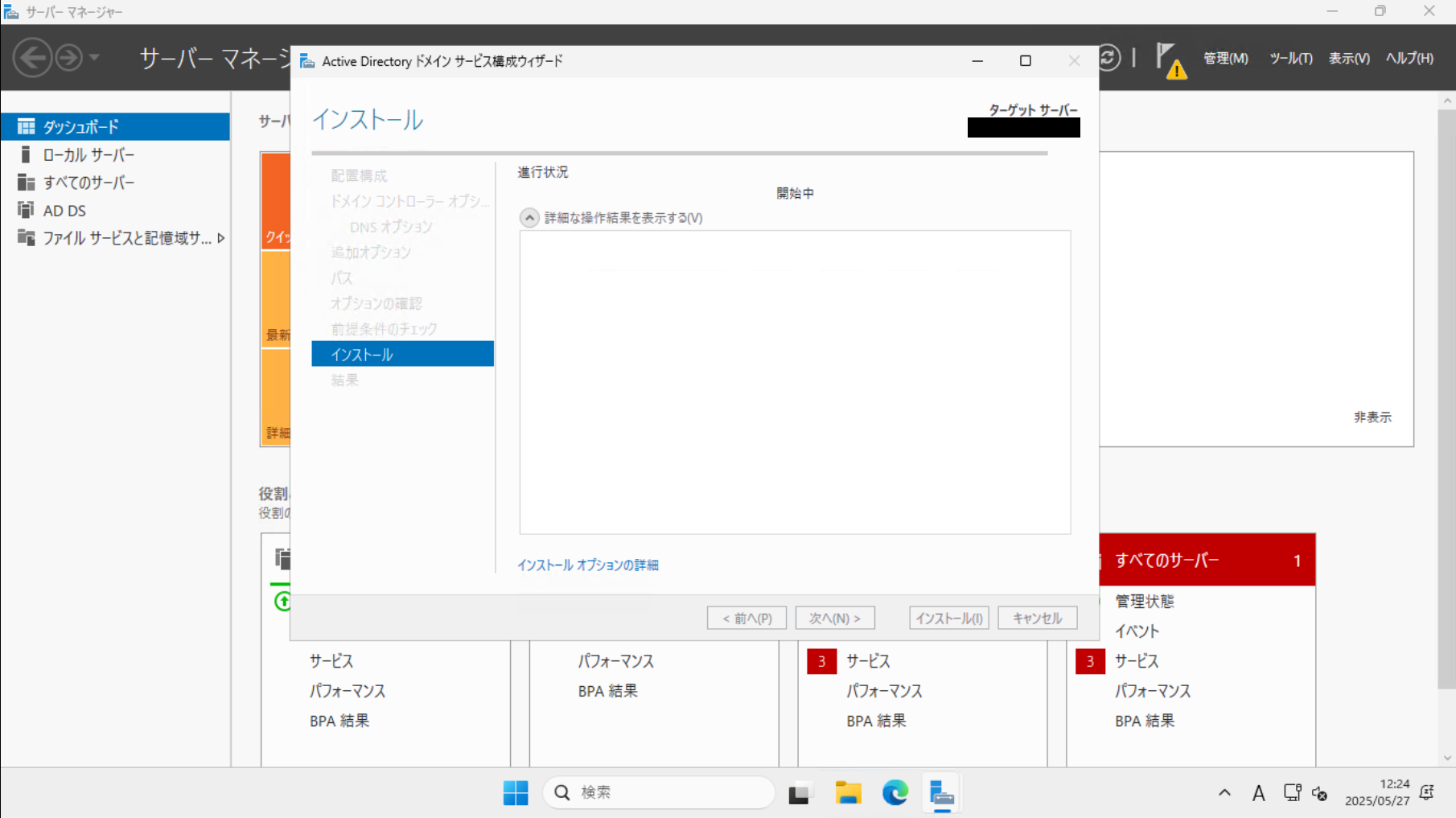The height and width of the screenshot is (818, 1456).
Task: Minimize the AD DS wizard window
Action: [x=977, y=61]
